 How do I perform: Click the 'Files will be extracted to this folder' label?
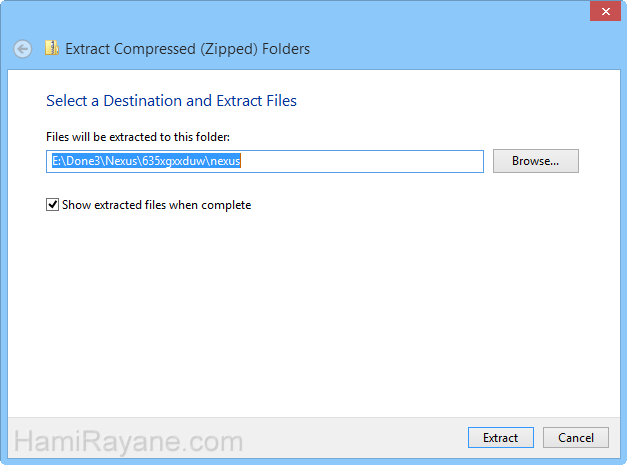pos(138,137)
